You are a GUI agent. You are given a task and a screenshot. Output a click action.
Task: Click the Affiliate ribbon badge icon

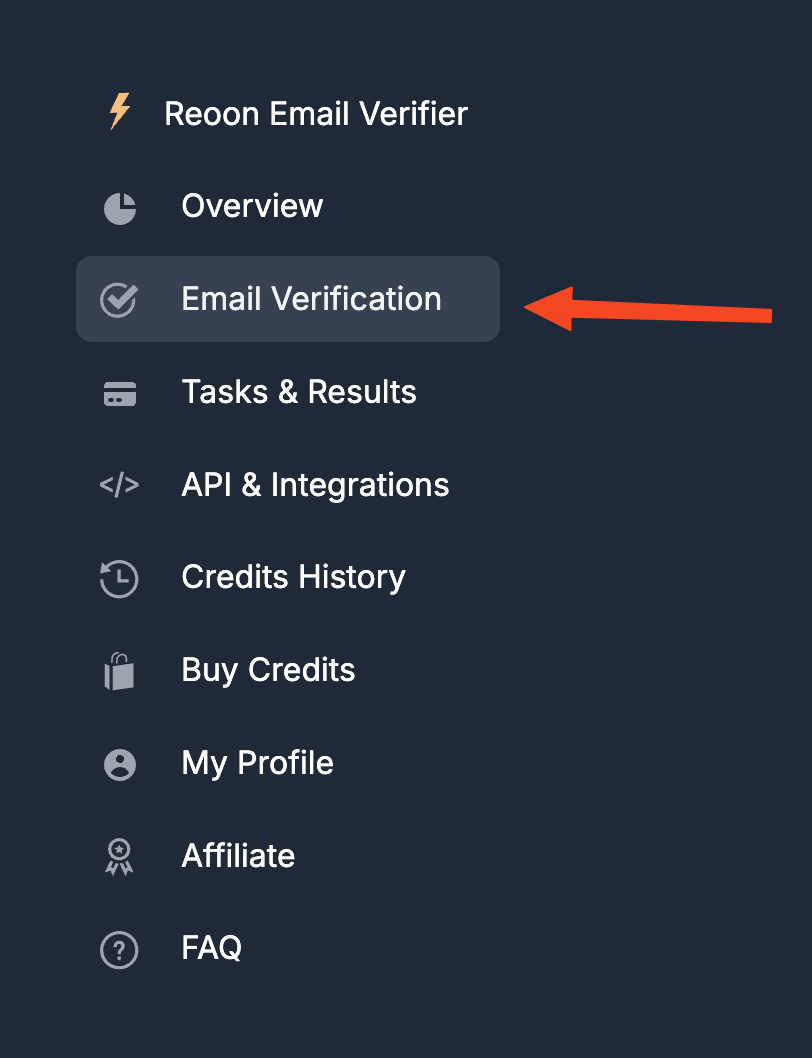(x=119, y=857)
